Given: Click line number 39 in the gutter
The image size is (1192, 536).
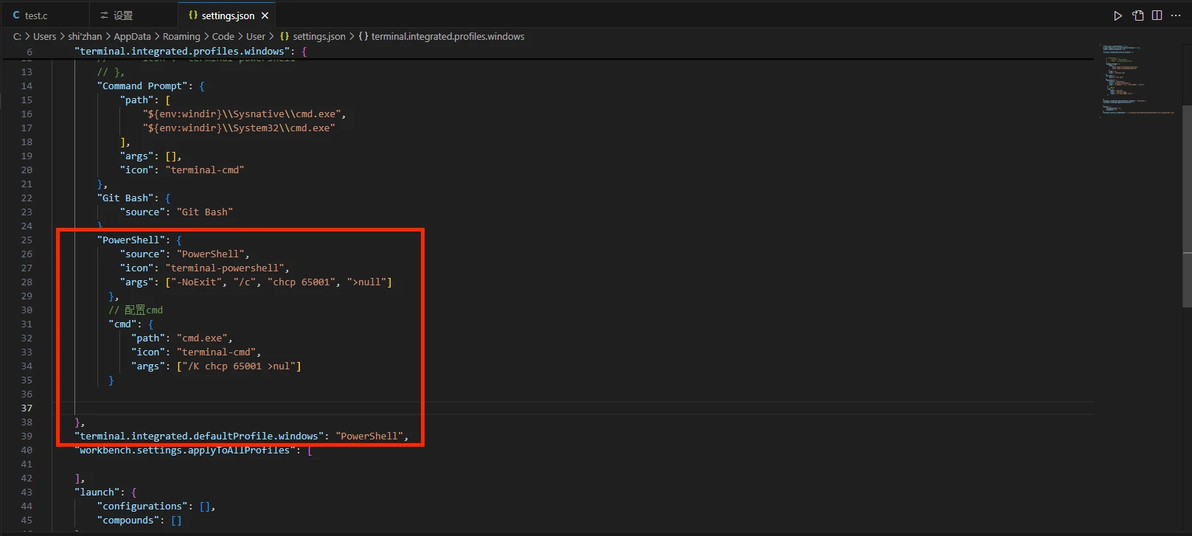Looking at the screenshot, I should 26,436.
